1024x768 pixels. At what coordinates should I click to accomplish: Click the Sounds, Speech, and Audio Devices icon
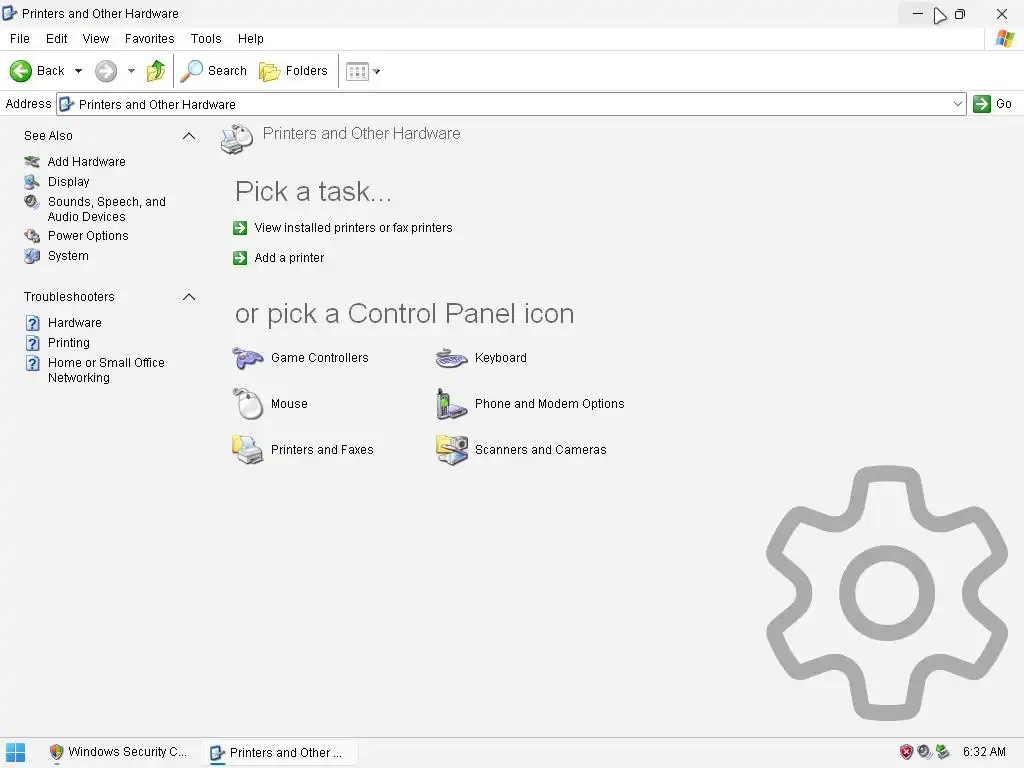coord(32,202)
